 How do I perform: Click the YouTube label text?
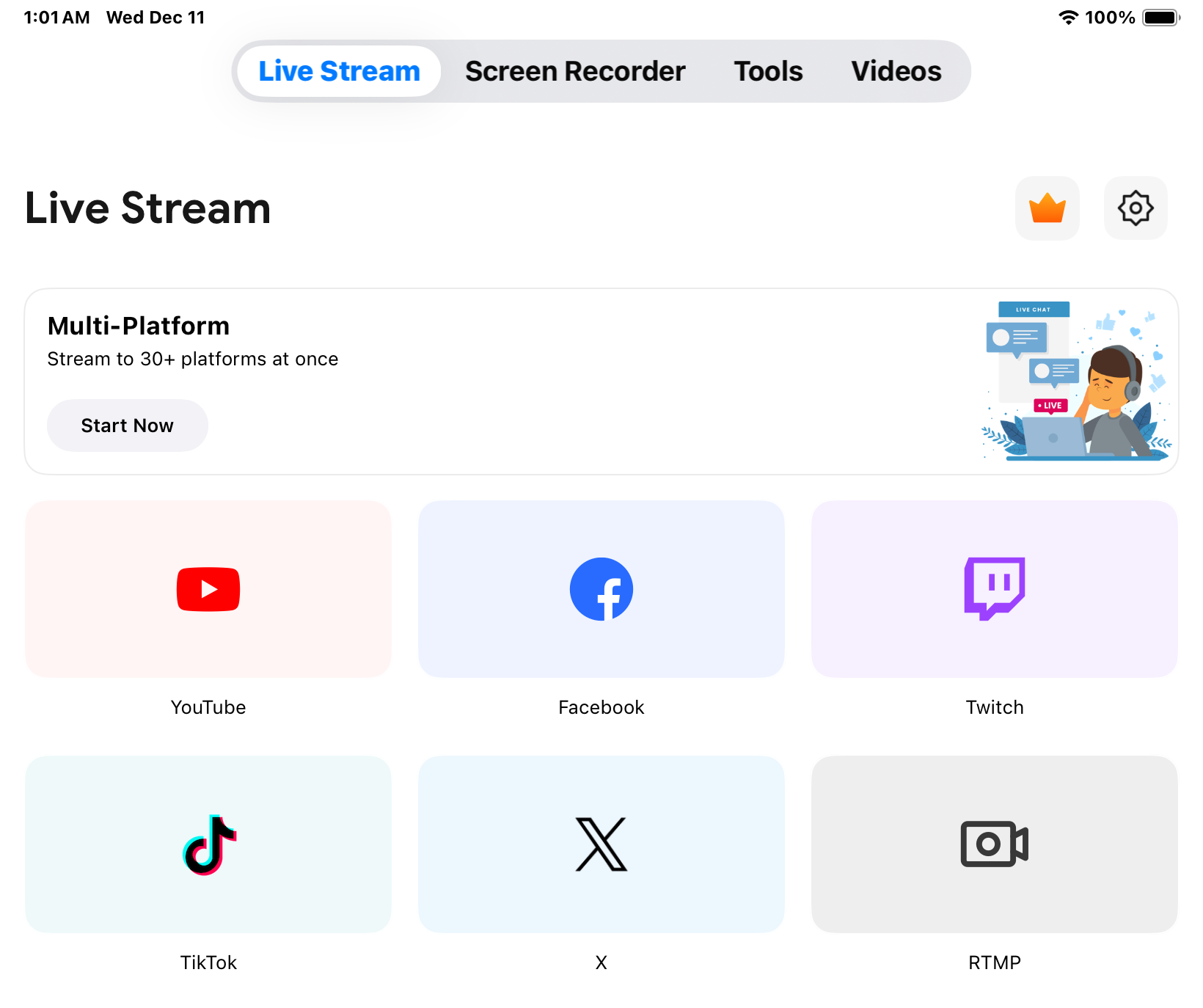pos(208,707)
